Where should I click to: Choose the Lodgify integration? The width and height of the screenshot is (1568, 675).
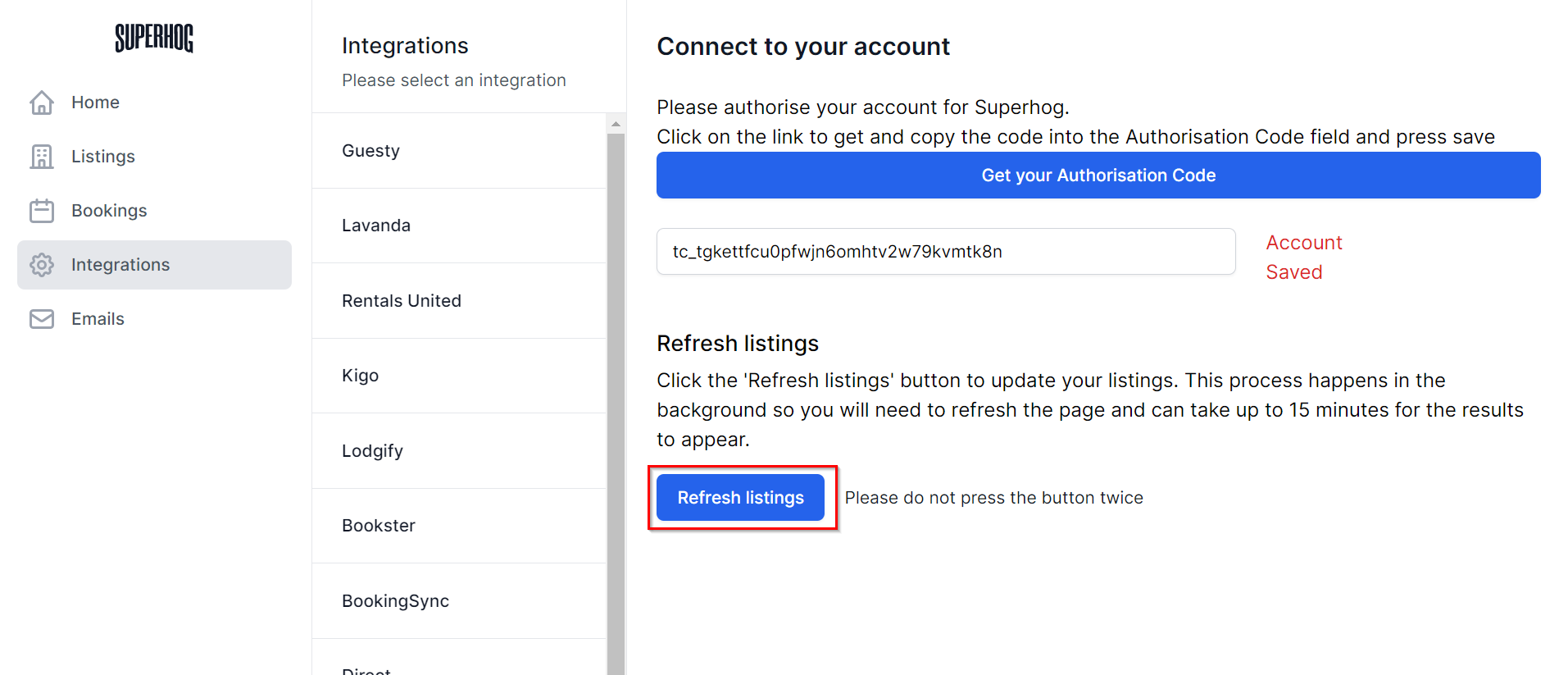pyautogui.click(x=459, y=451)
